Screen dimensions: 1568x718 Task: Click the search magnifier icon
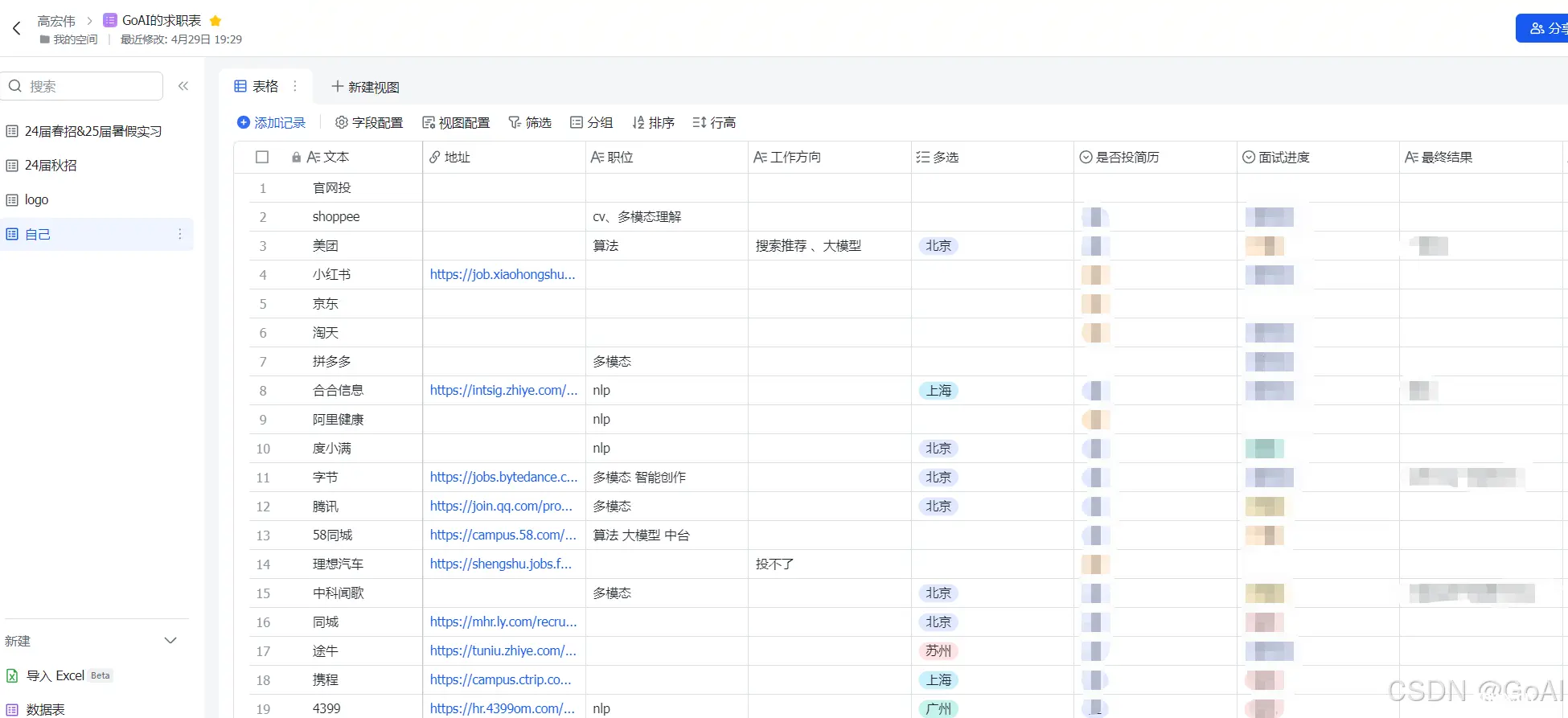(x=14, y=86)
